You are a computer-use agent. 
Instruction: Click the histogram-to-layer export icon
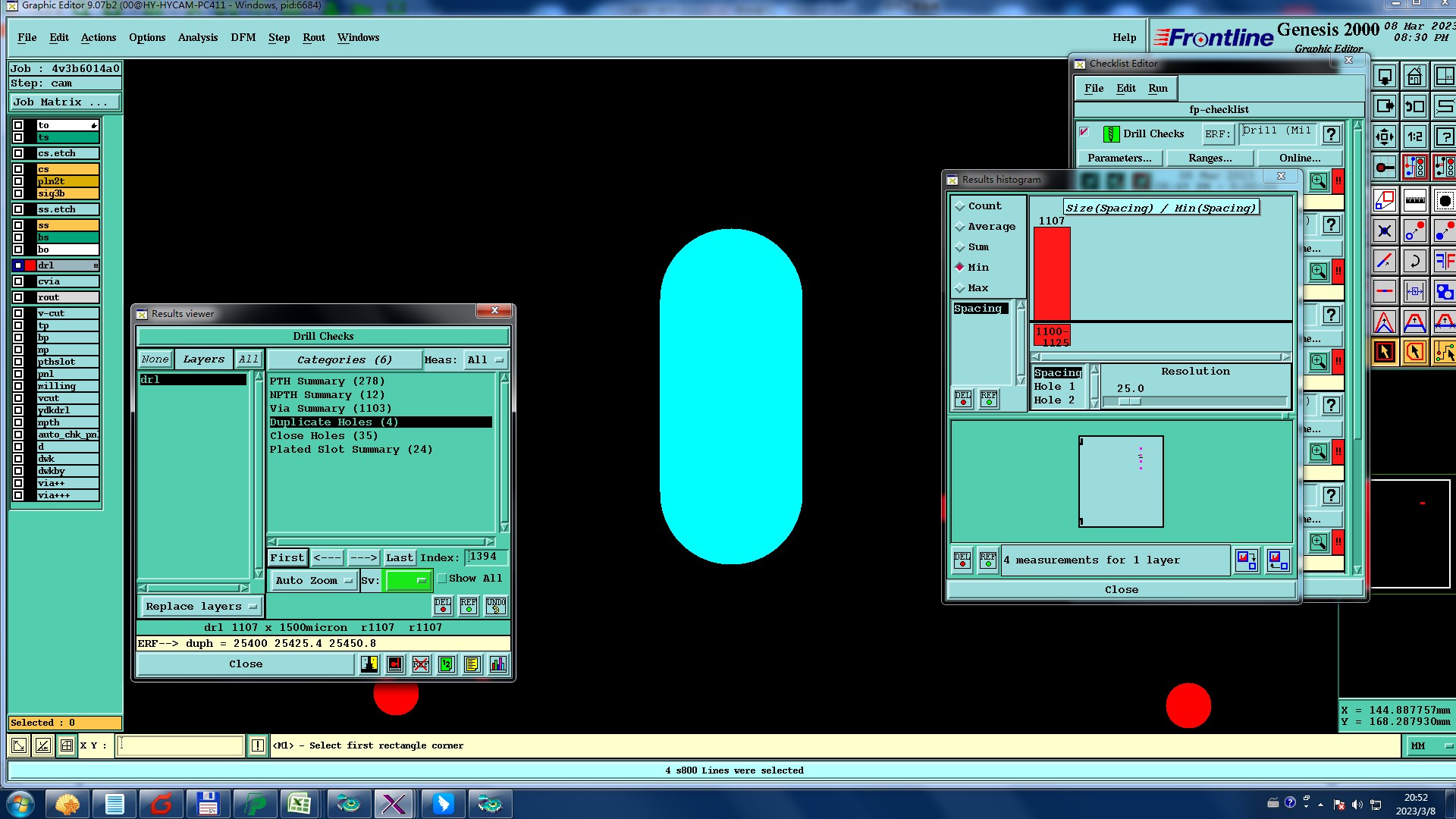(1247, 560)
